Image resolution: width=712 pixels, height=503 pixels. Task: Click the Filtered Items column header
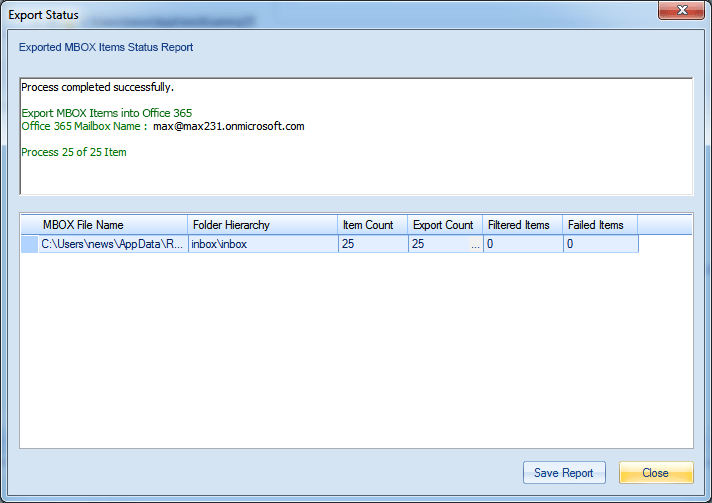[523, 225]
